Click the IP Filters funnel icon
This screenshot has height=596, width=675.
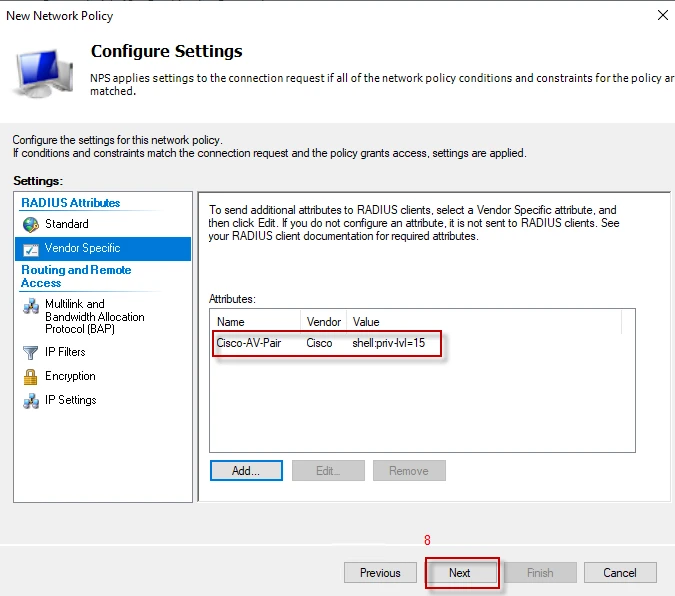click(30, 352)
